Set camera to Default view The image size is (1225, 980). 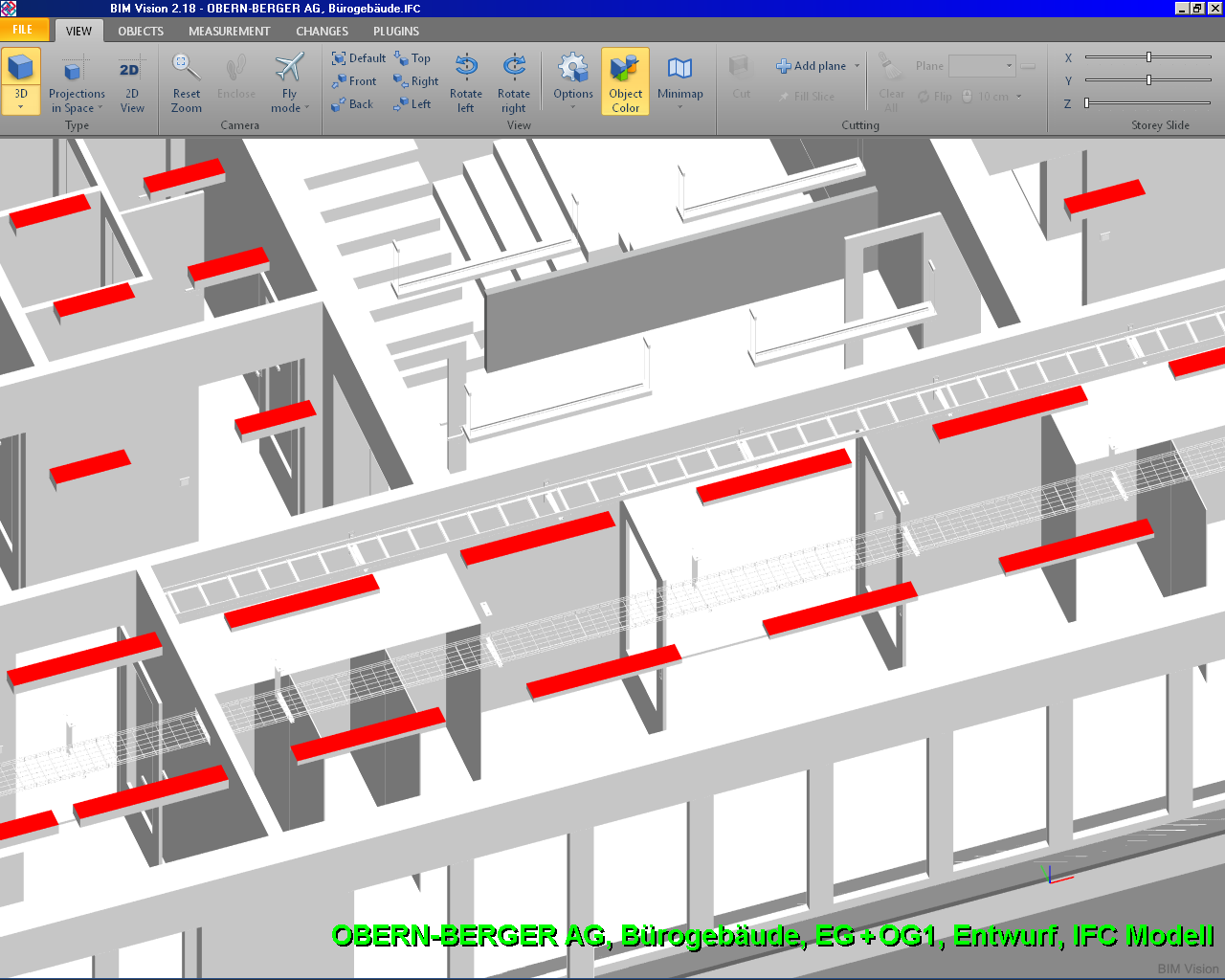pyautogui.click(x=359, y=58)
